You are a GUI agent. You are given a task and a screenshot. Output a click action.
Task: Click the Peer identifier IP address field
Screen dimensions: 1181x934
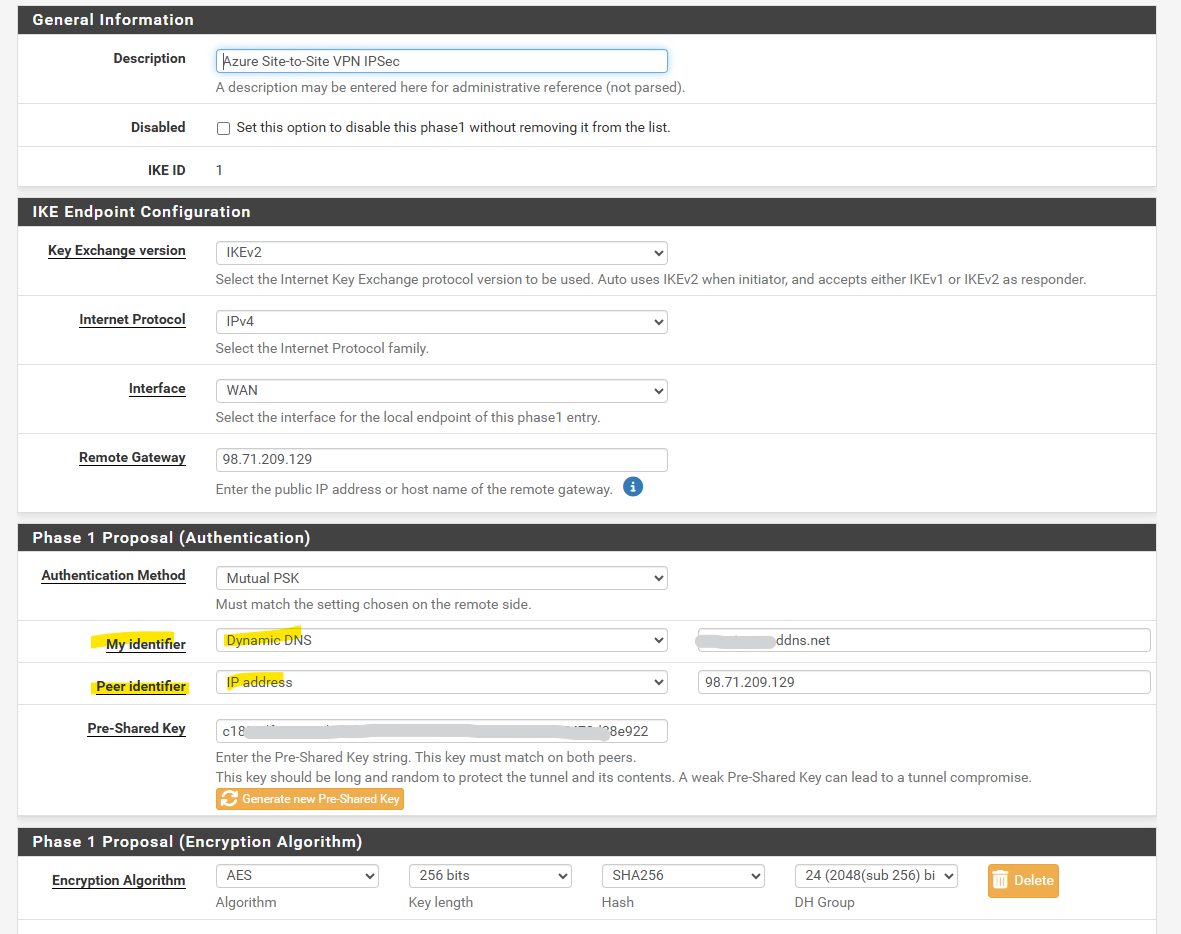(923, 682)
